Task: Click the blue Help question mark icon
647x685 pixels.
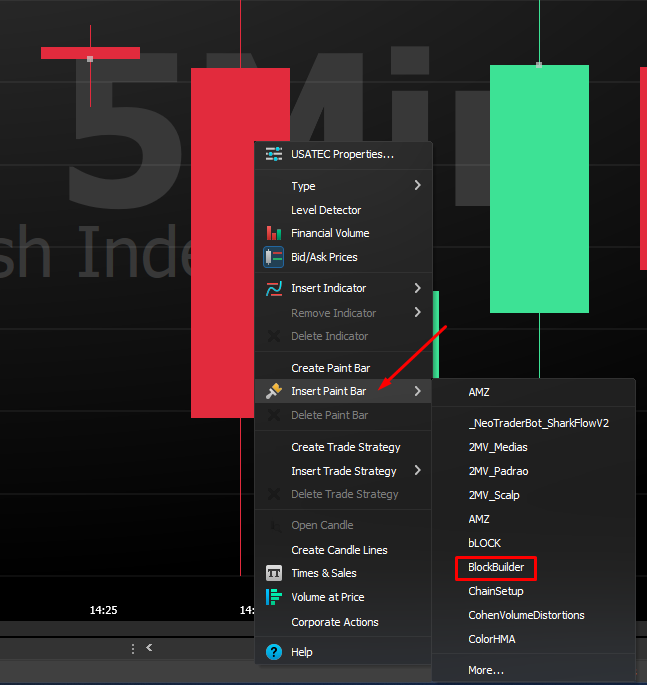Action: (x=273, y=652)
